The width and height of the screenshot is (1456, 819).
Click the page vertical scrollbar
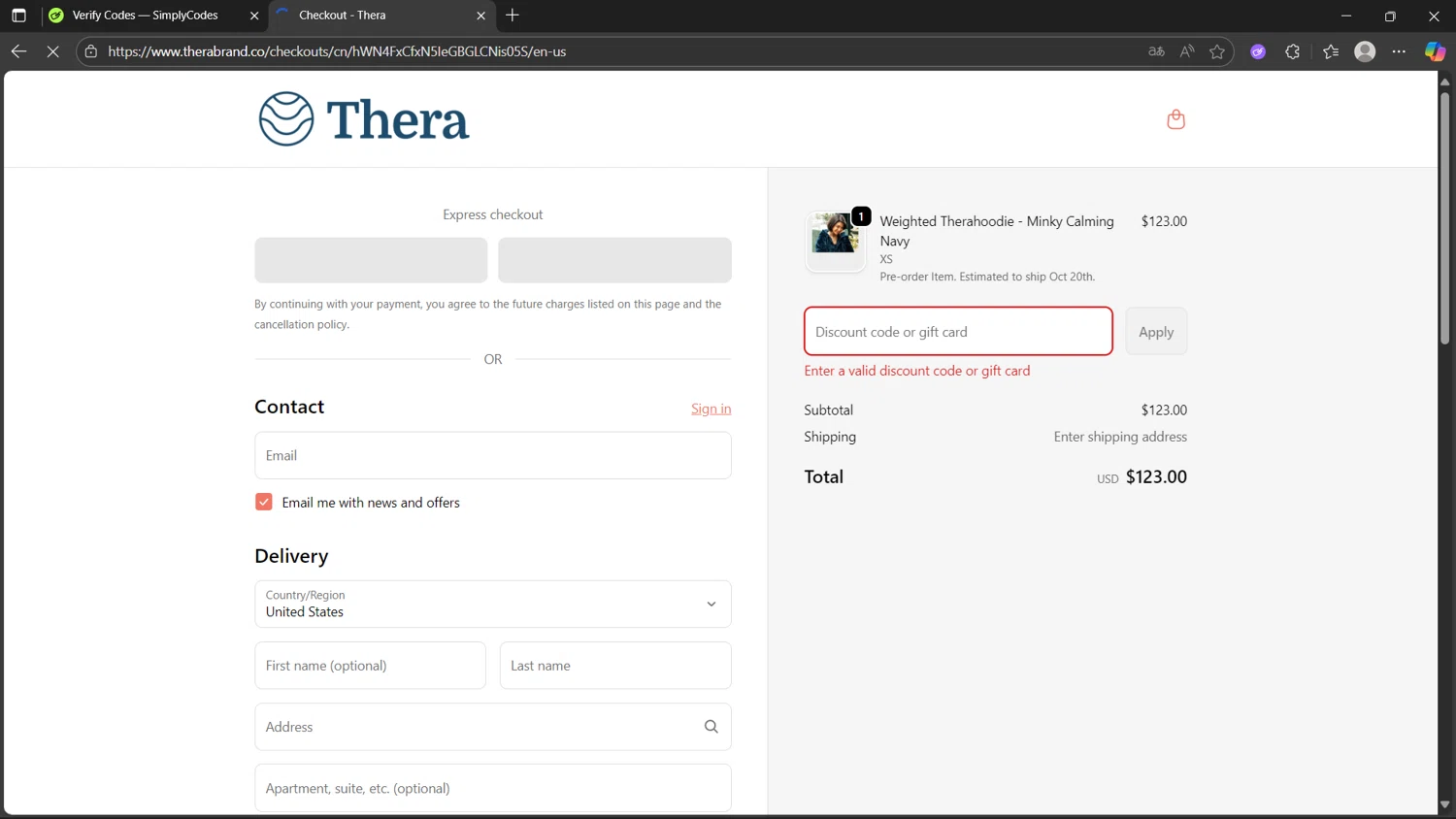[x=1444, y=217]
